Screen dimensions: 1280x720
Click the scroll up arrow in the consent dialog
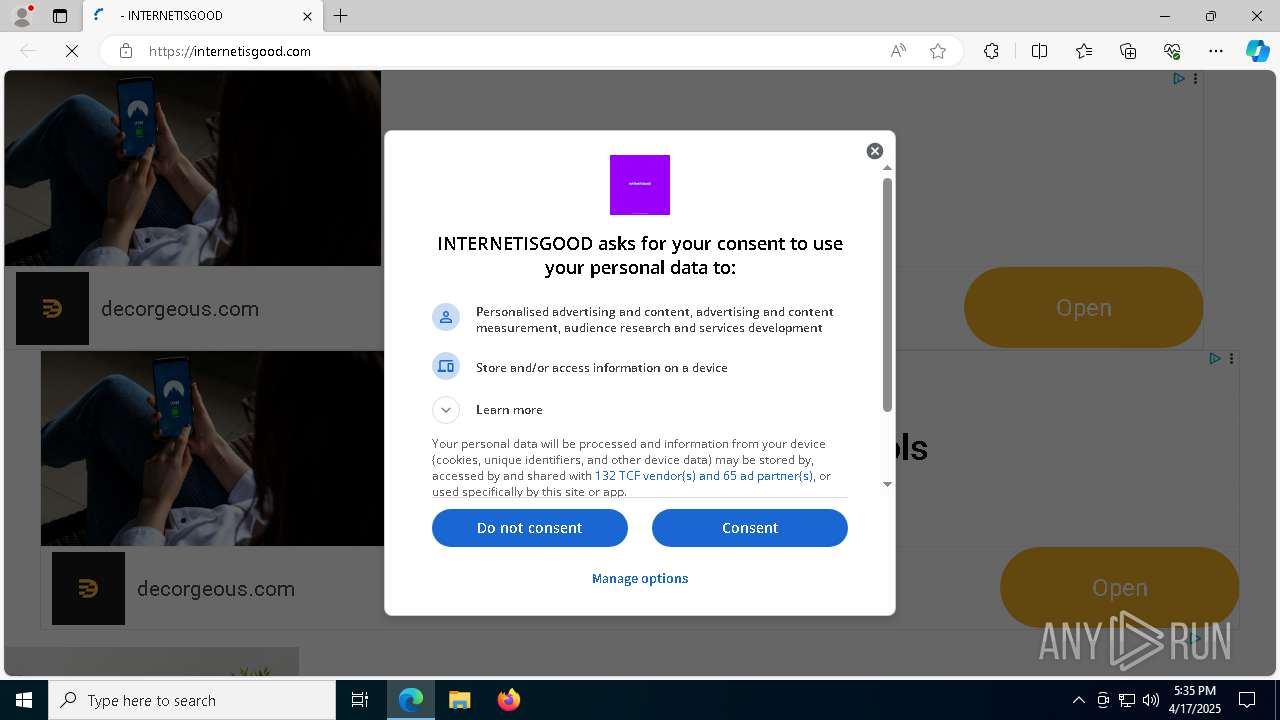[887, 168]
